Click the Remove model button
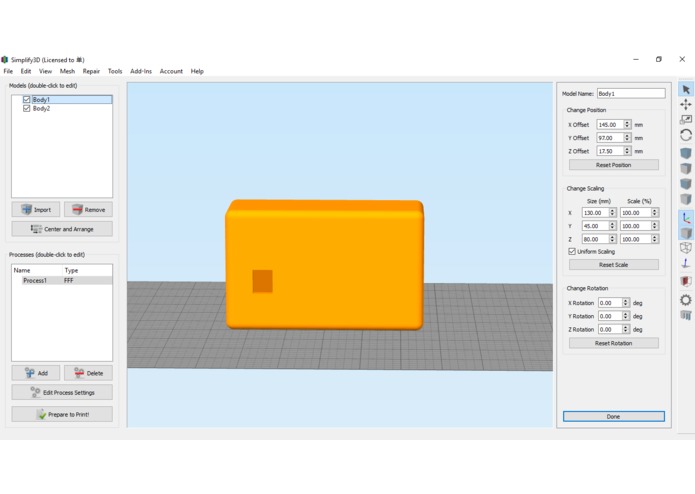The width and height of the screenshot is (695, 494). pyautogui.click(x=88, y=210)
